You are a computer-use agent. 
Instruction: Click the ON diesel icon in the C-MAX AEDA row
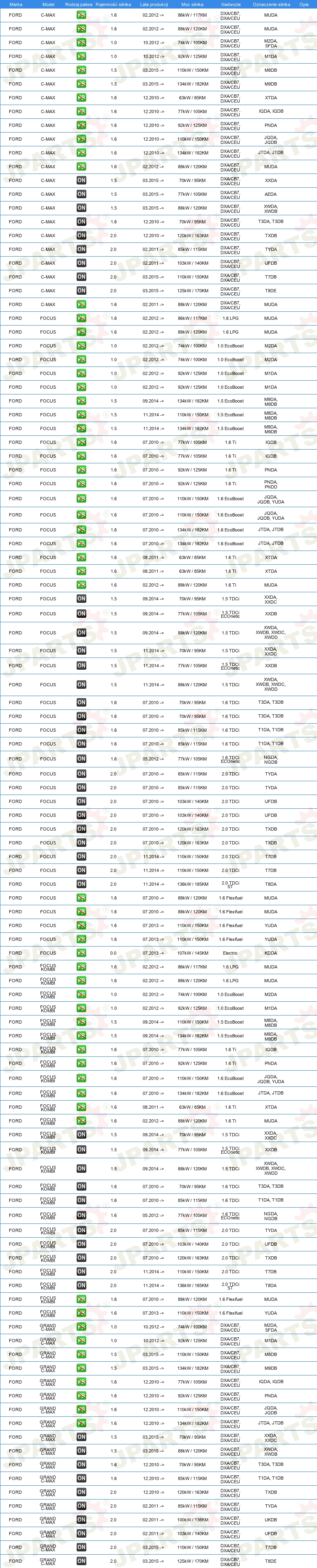point(81,194)
